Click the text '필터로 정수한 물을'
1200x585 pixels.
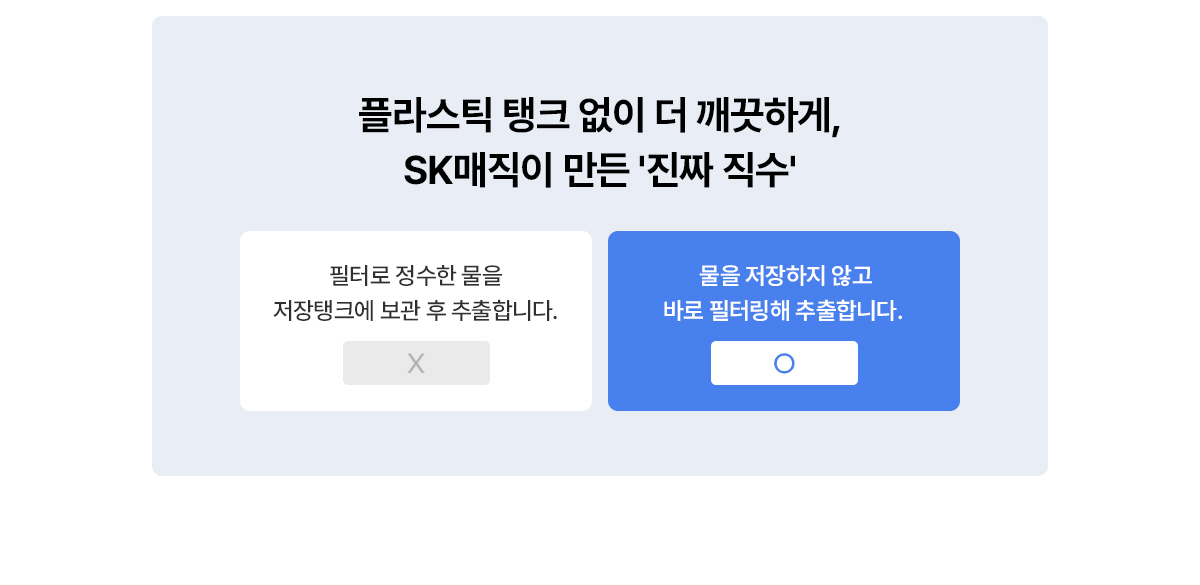[x=416, y=275]
